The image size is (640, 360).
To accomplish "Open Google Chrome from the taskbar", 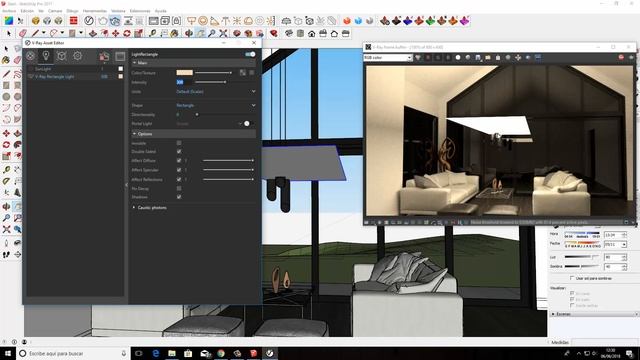I will [x=221, y=353].
